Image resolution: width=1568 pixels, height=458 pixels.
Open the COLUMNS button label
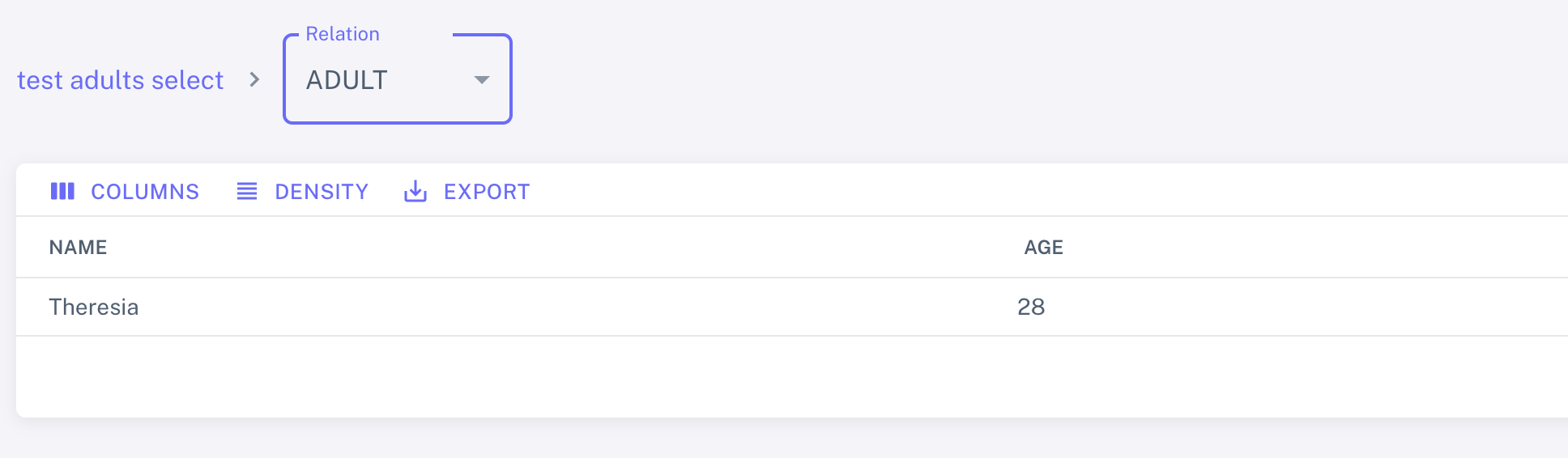pyautogui.click(x=145, y=192)
